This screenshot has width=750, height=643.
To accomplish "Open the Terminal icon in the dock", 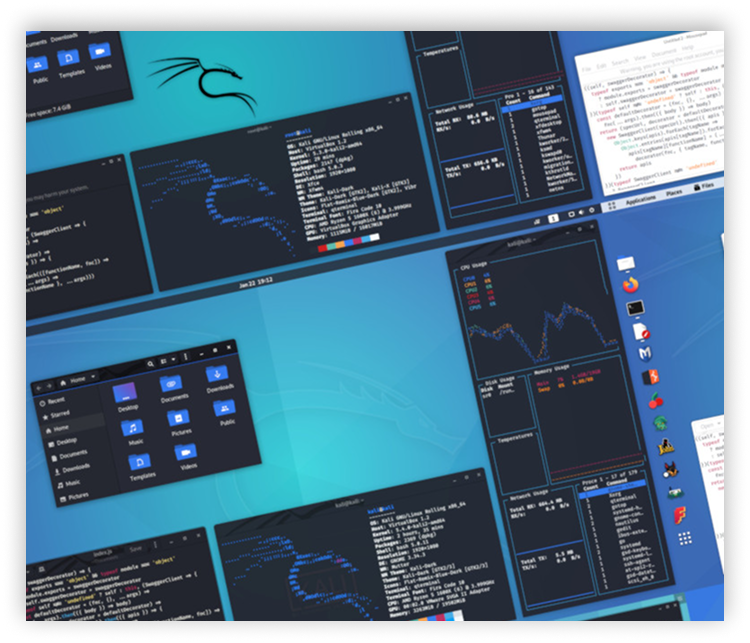I will [635, 308].
